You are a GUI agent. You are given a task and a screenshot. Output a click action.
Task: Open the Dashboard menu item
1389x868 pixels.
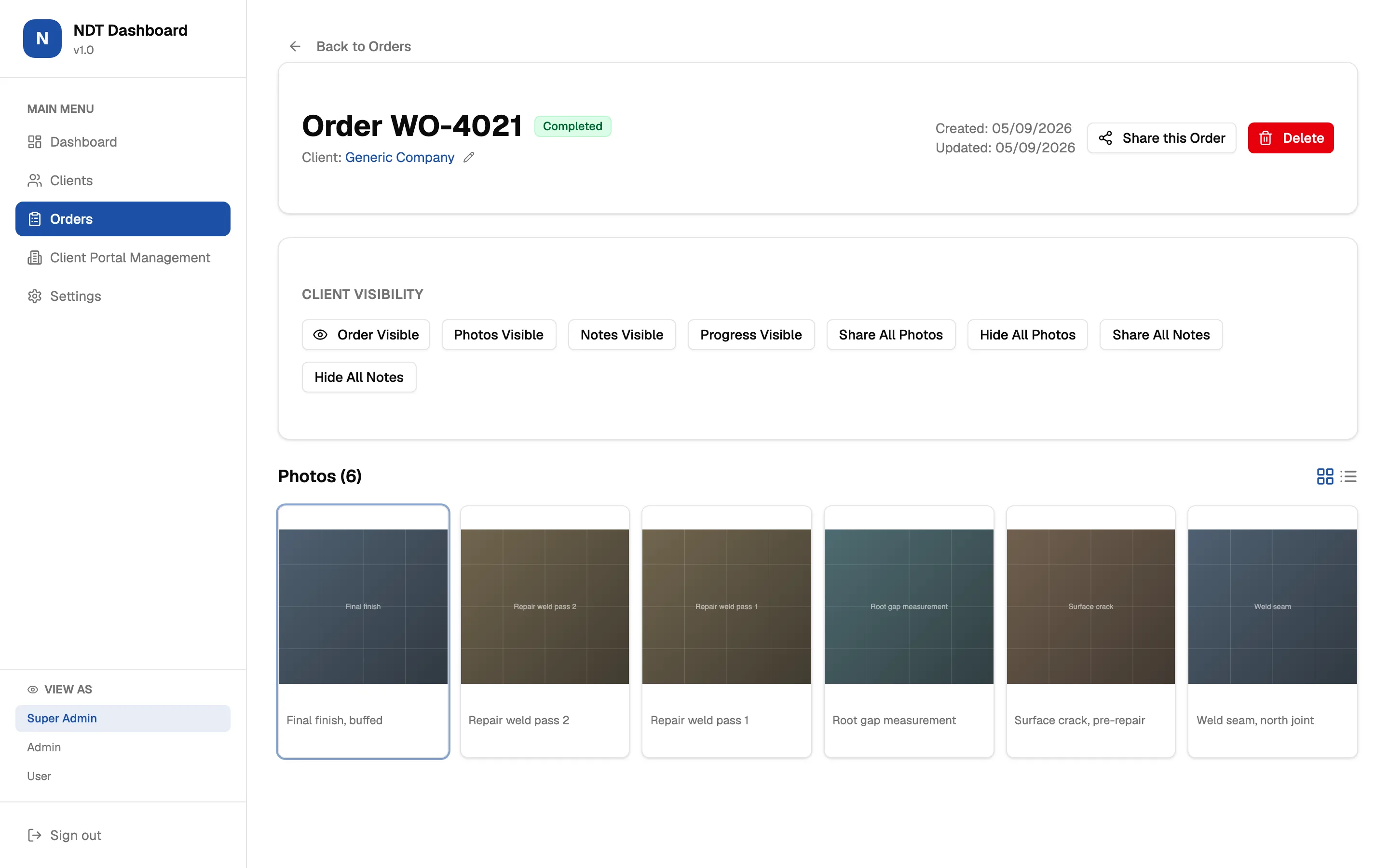pos(123,142)
